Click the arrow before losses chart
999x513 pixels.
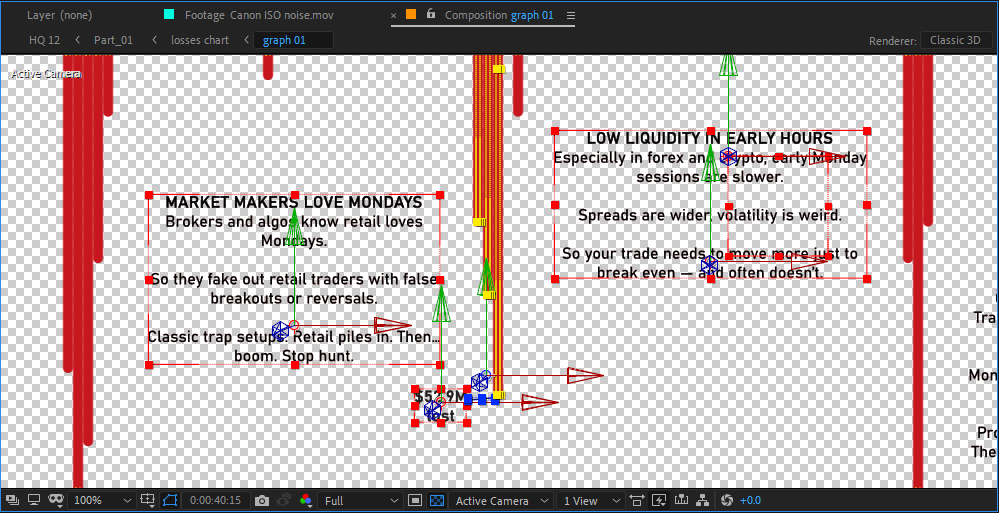(154, 40)
